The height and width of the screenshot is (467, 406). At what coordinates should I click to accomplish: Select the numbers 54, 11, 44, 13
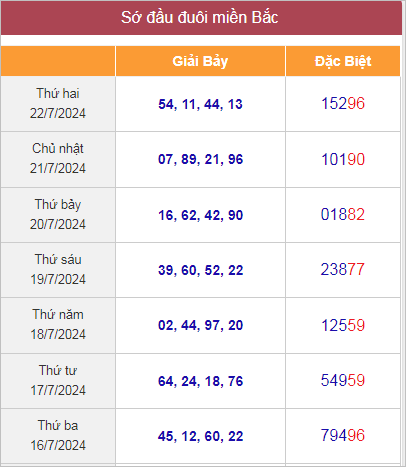coord(200,104)
